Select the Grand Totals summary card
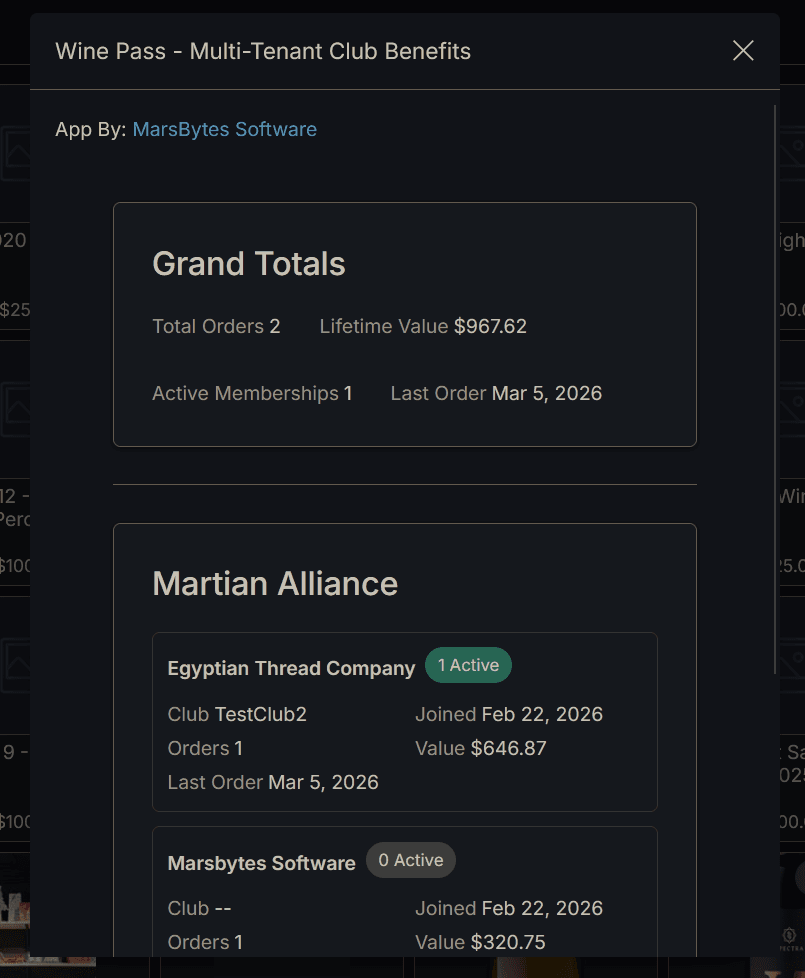The width and height of the screenshot is (805, 978). (404, 323)
